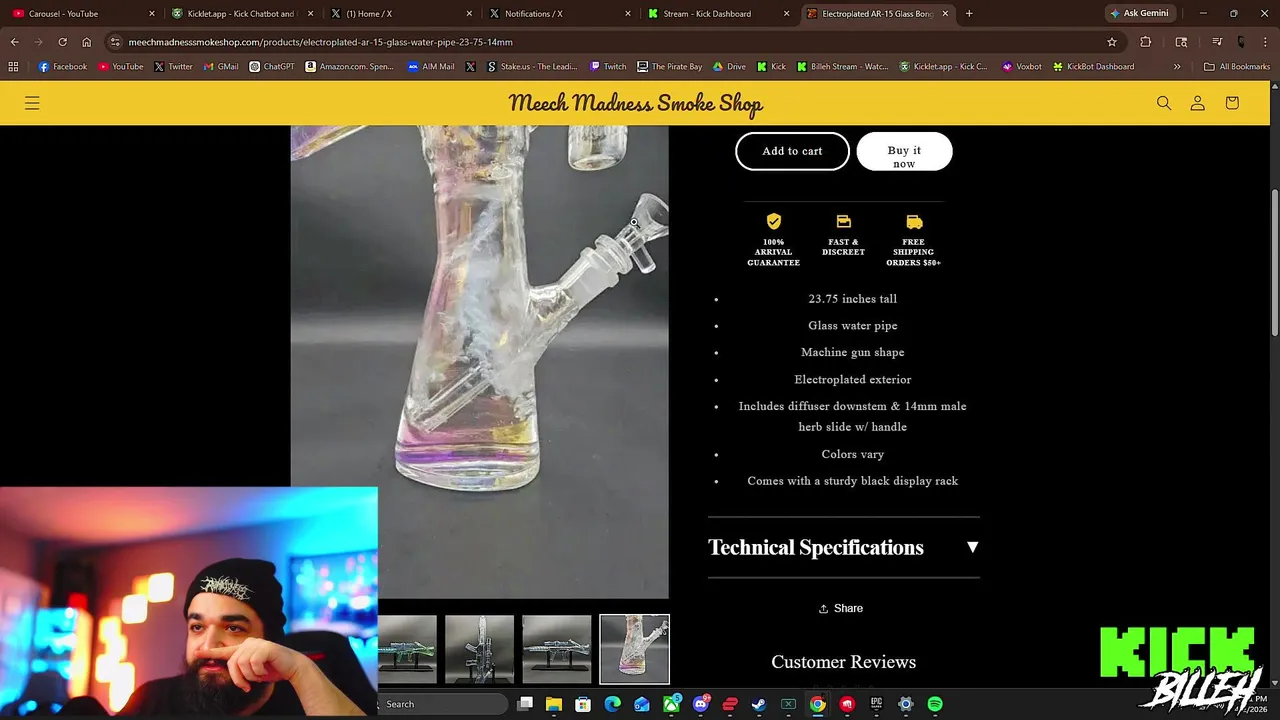1280x720 pixels.
Task: Click the Add to cart button
Action: pyautogui.click(x=792, y=151)
